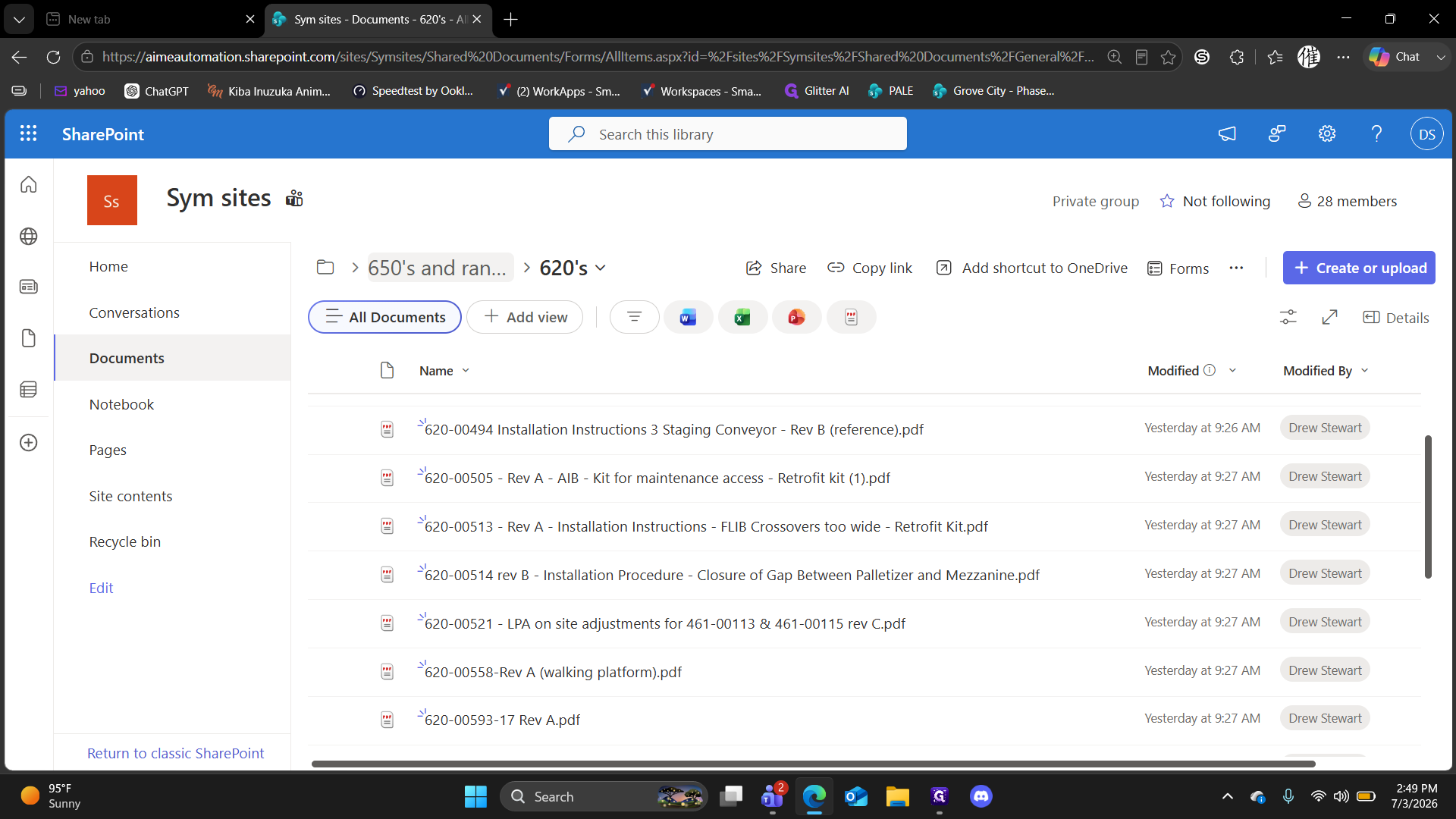This screenshot has width=1456, height=819.
Task: Expand the browser Chat dropdown chevron
Action: pyautogui.click(x=1440, y=57)
